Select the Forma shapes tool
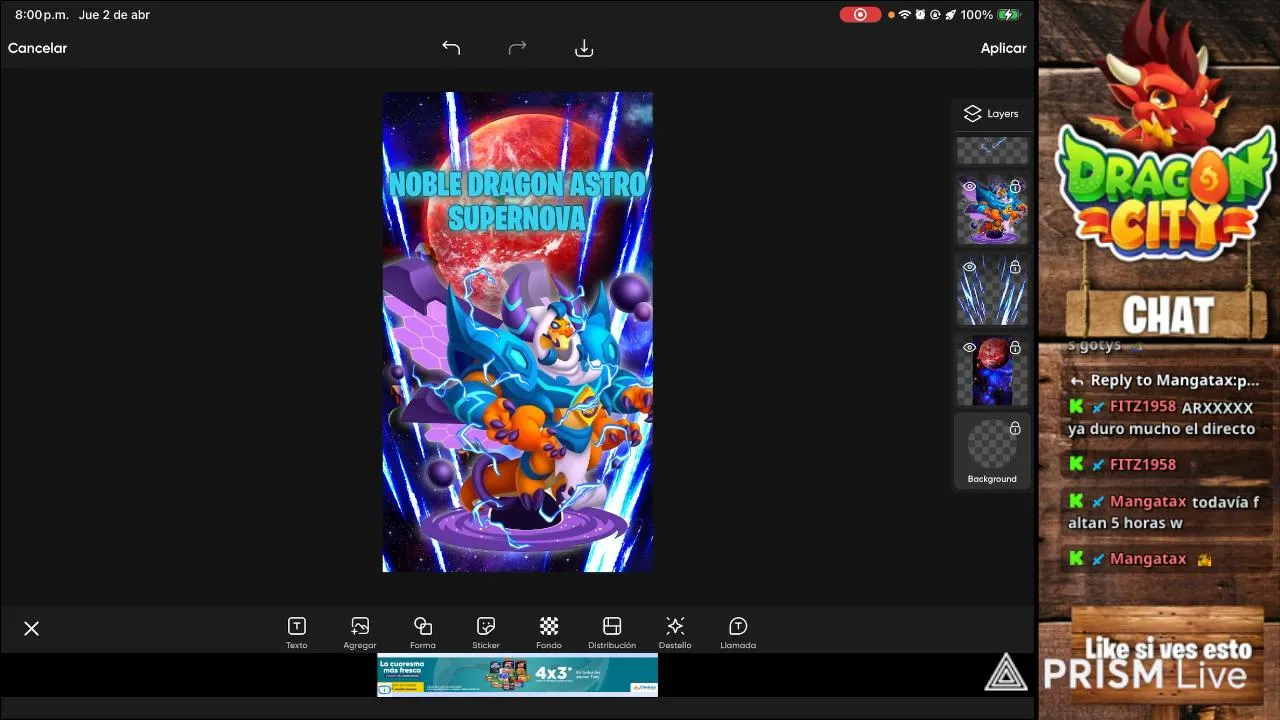 click(x=423, y=633)
